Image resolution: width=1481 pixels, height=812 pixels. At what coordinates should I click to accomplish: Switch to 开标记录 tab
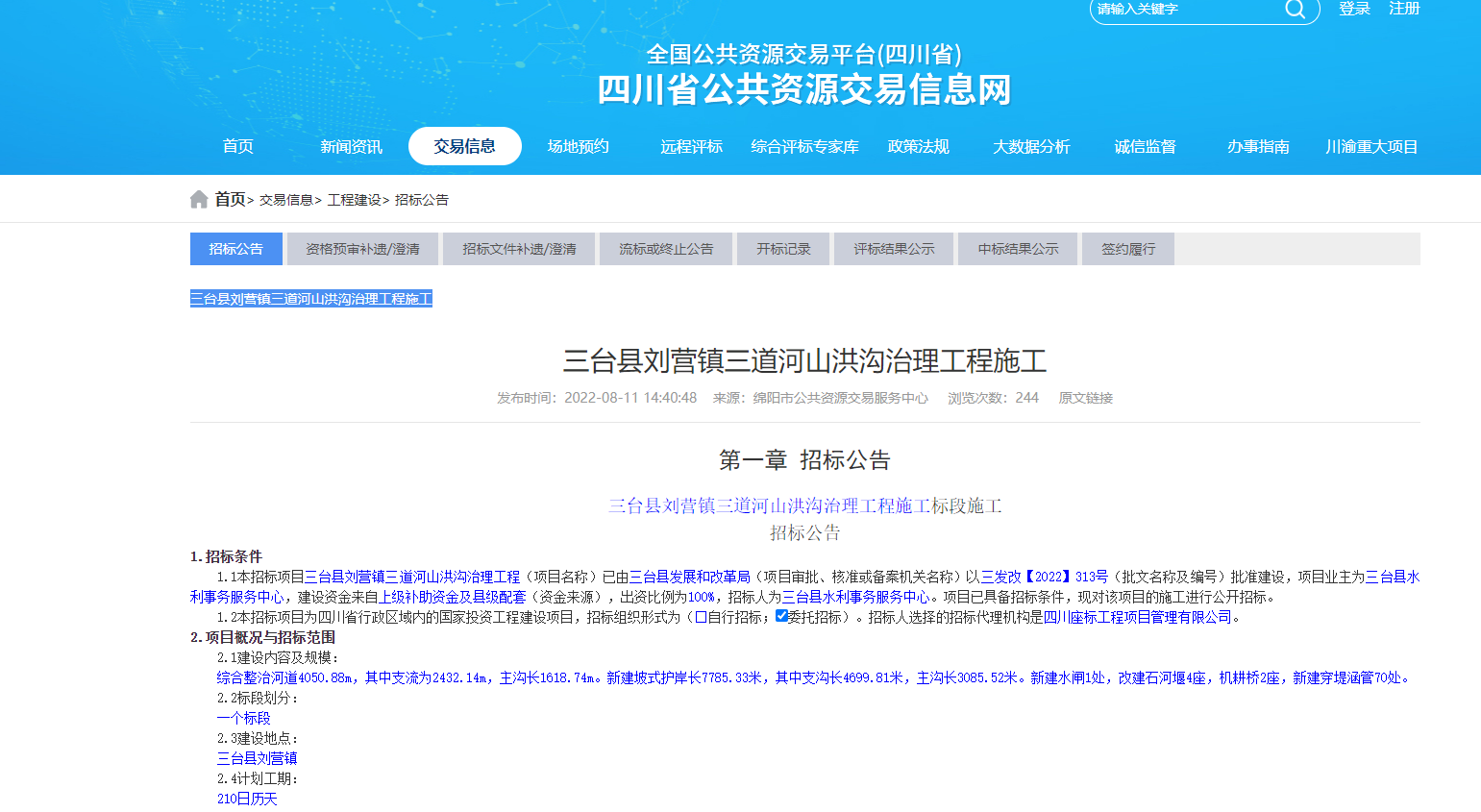783,249
